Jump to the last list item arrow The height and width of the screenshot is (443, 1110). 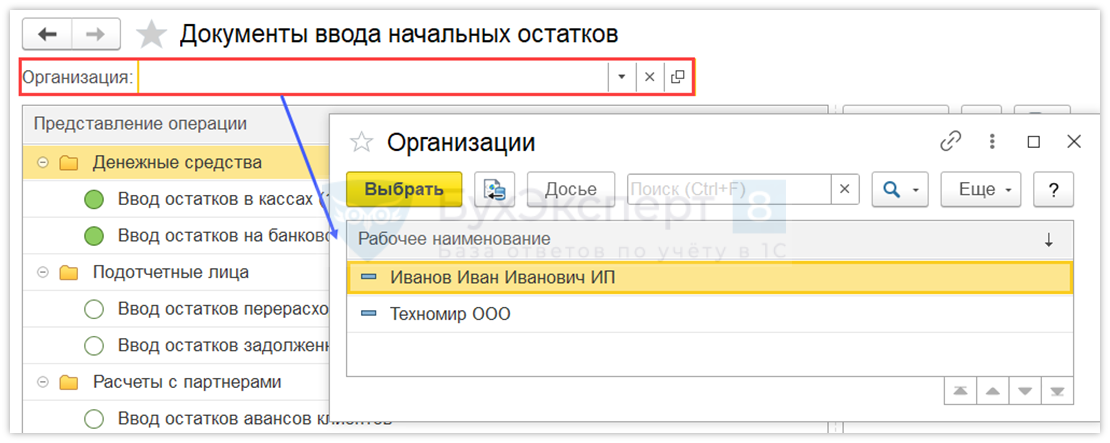coord(1058,391)
